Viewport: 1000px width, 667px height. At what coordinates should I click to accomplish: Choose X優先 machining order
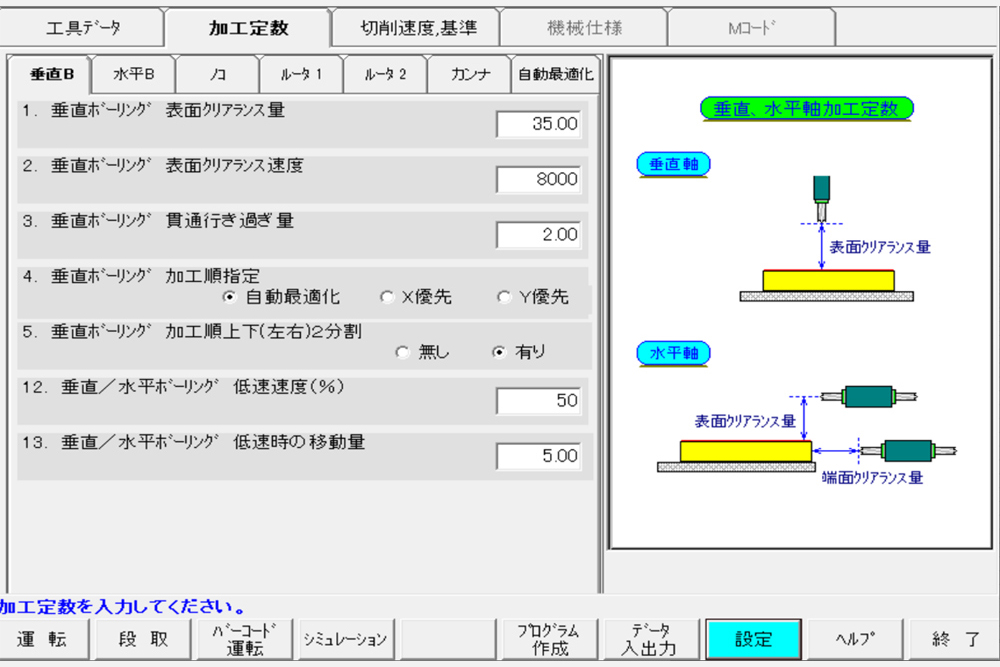point(387,297)
